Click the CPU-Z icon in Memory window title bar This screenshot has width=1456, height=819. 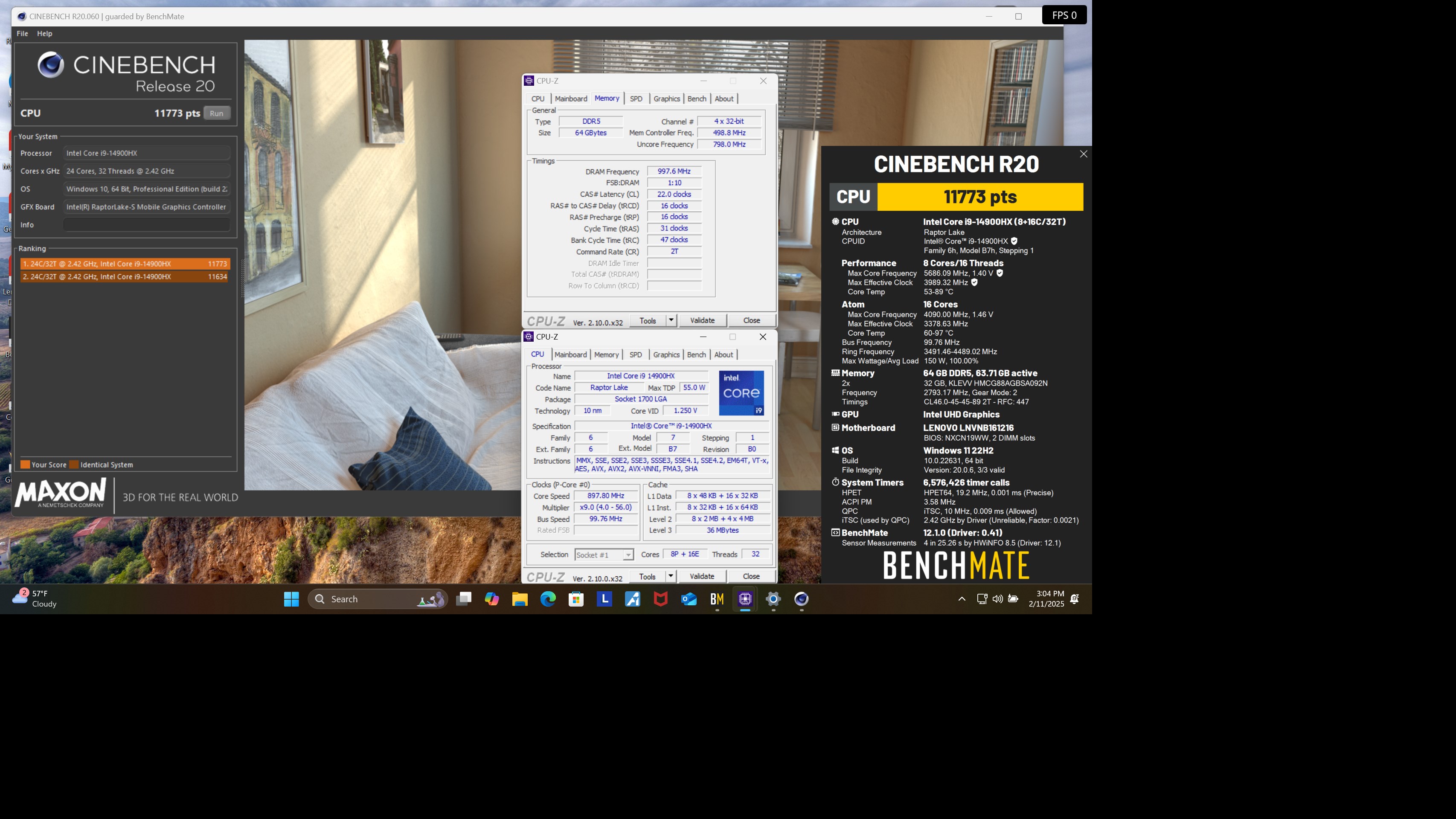(x=529, y=81)
